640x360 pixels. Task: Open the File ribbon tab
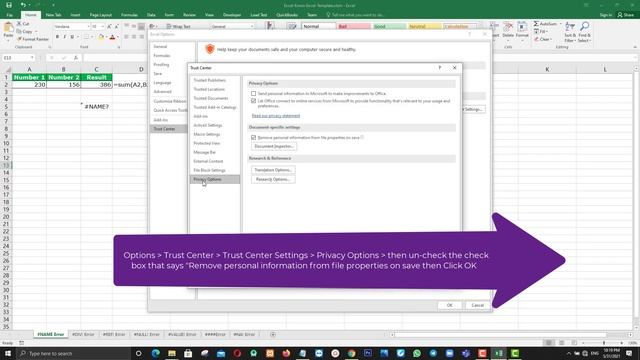[x=9, y=15]
